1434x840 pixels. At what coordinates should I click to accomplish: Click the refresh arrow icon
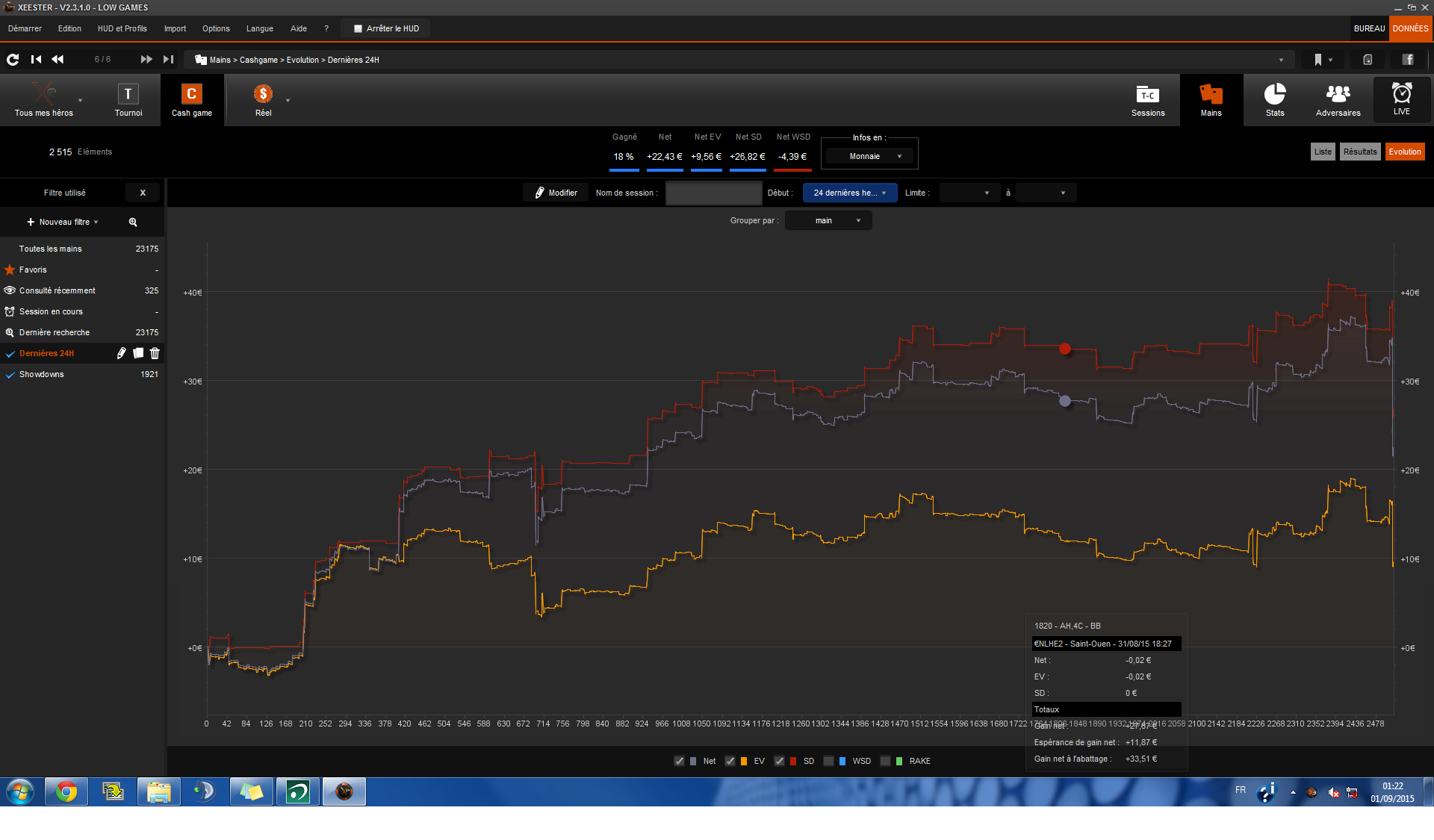pos(13,59)
